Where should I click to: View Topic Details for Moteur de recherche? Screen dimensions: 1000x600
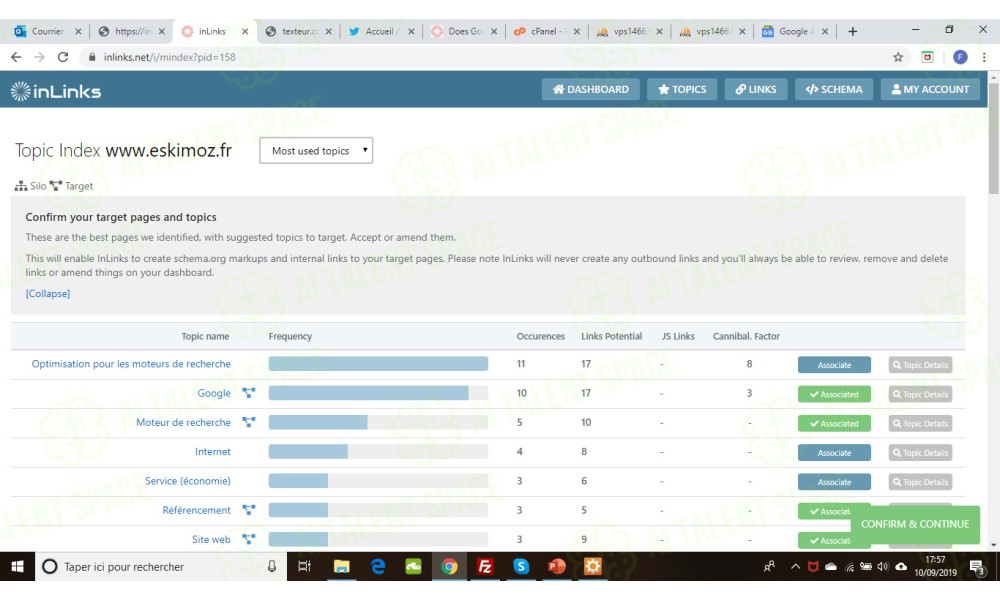[920, 423]
